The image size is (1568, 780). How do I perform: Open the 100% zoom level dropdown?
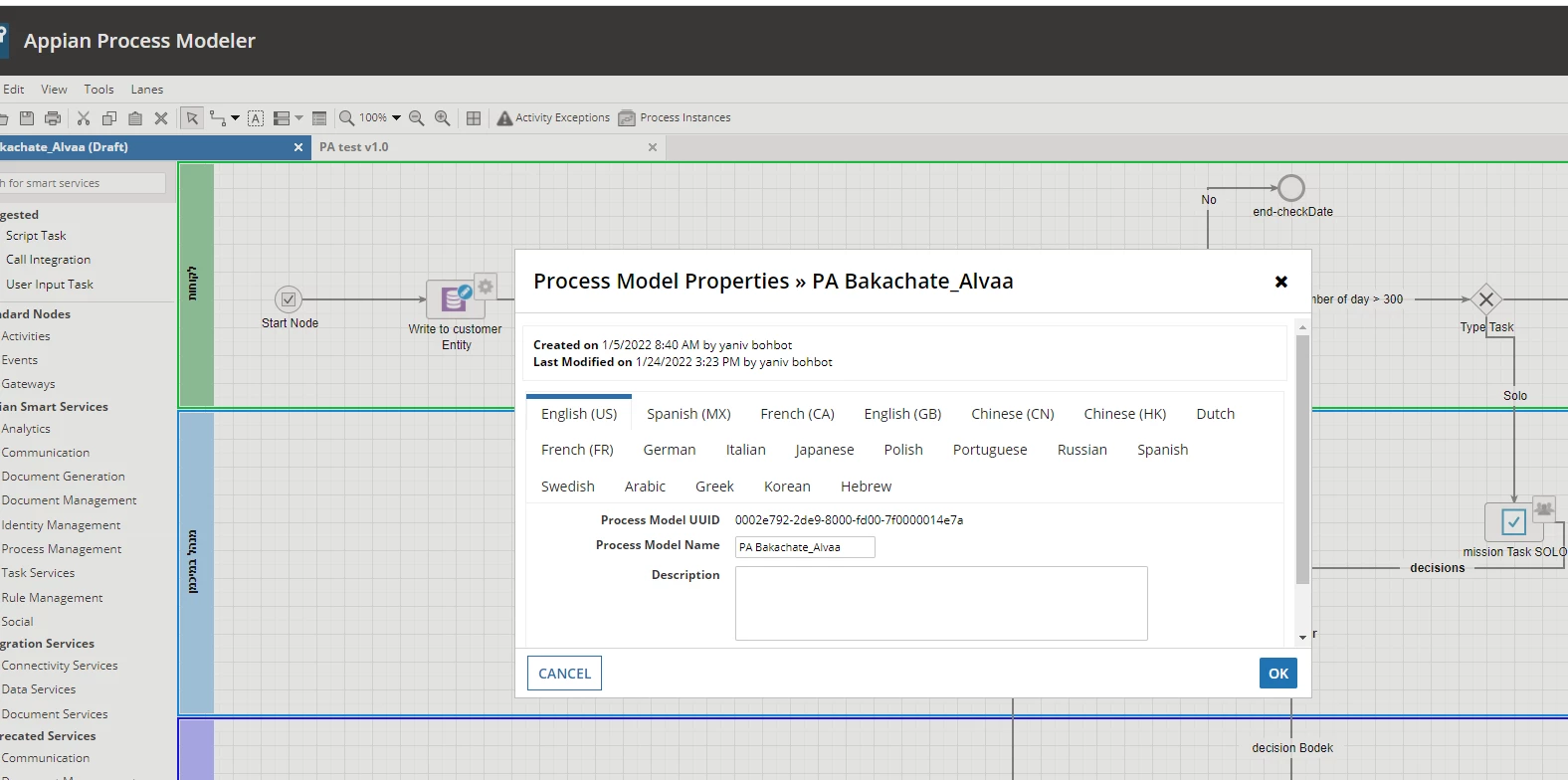396,118
